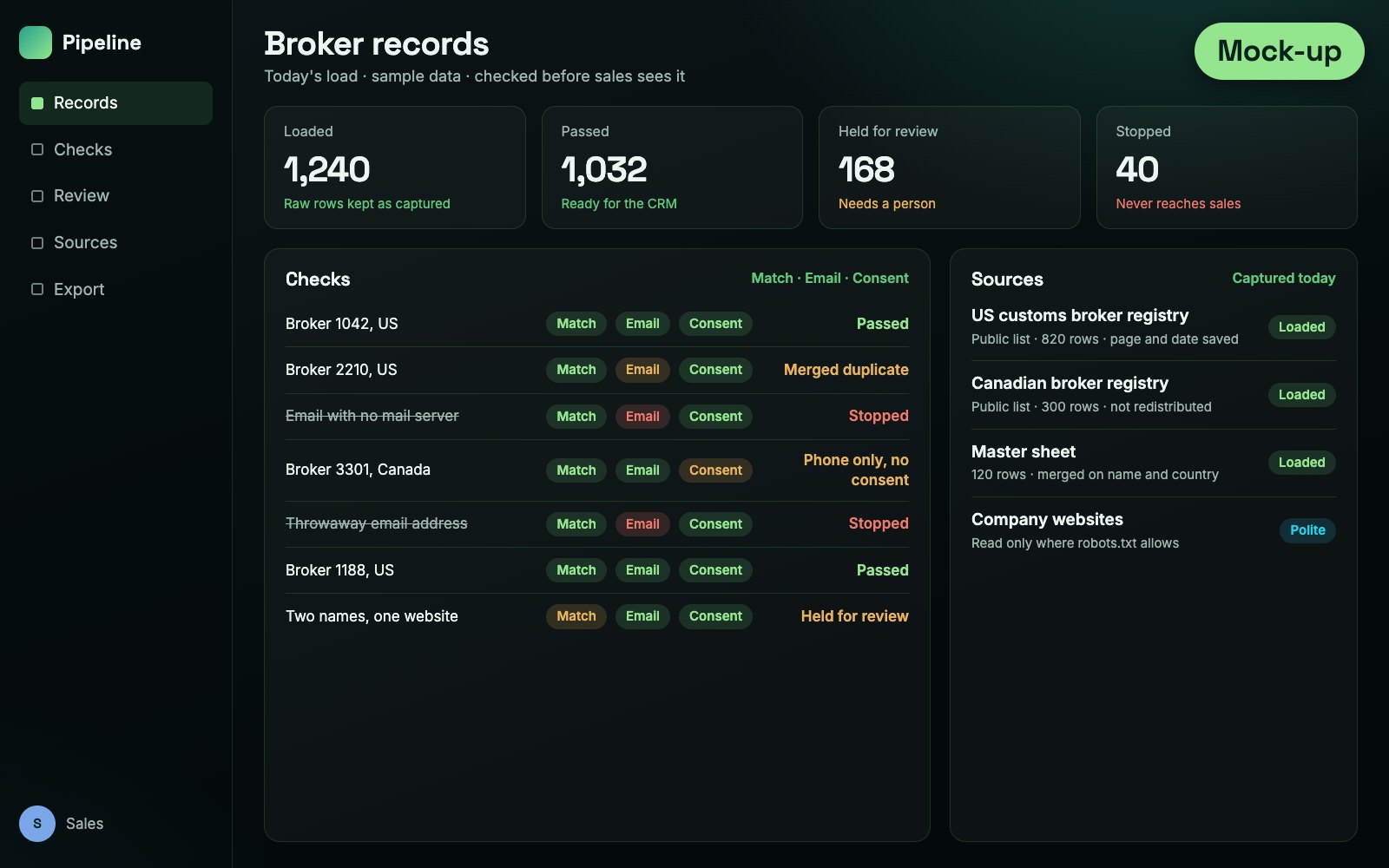This screenshot has width=1389, height=868.
Task: Click the 'Canadian broker registry' title
Action: coord(1070,383)
